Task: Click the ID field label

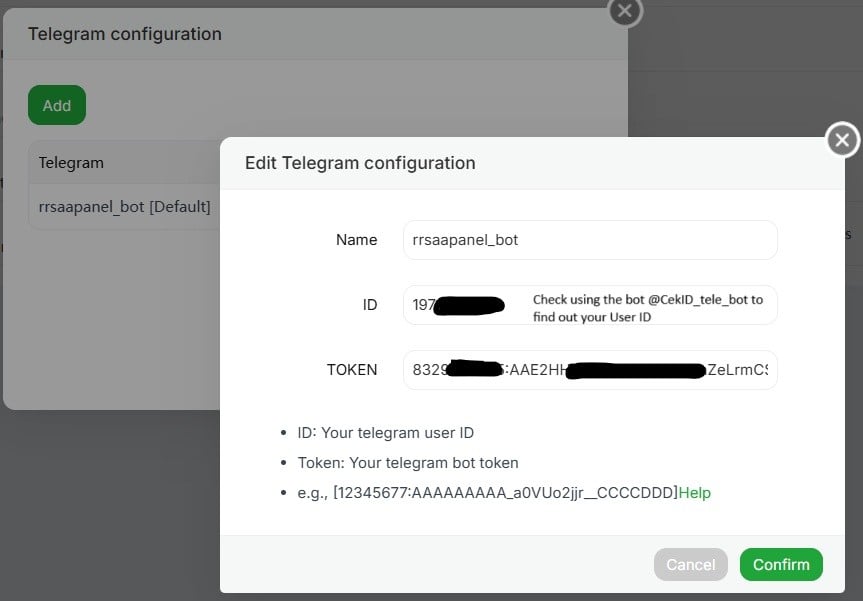Action: click(370, 305)
